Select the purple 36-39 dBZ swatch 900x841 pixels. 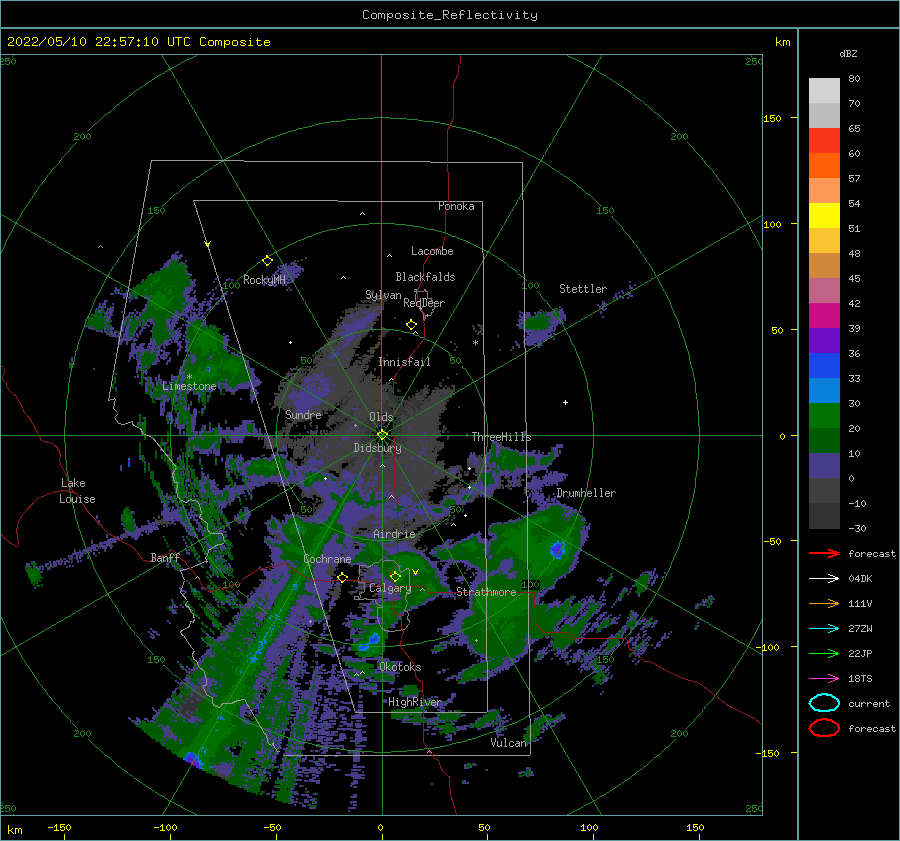point(824,340)
